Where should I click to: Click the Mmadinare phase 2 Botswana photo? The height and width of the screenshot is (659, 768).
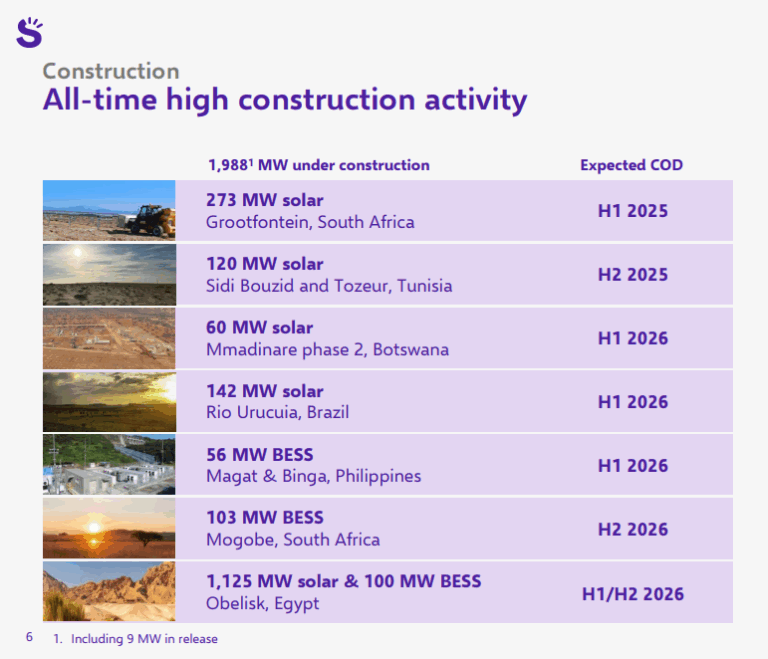(x=109, y=338)
